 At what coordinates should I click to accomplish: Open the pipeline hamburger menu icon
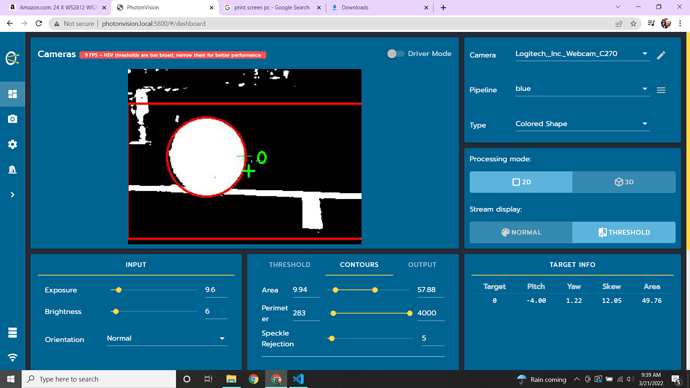coord(661,90)
